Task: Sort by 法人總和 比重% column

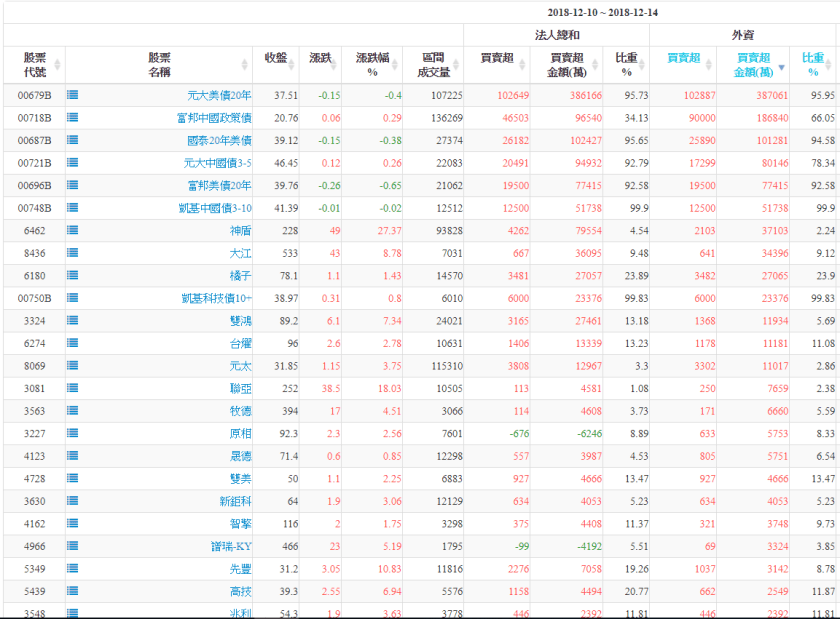Action: tap(628, 65)
